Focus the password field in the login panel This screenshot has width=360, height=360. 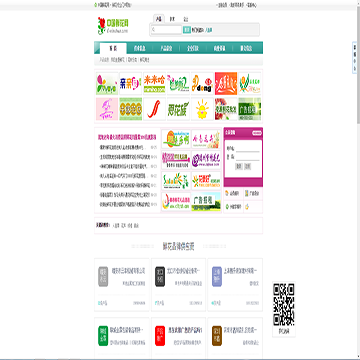coord(247,157)
